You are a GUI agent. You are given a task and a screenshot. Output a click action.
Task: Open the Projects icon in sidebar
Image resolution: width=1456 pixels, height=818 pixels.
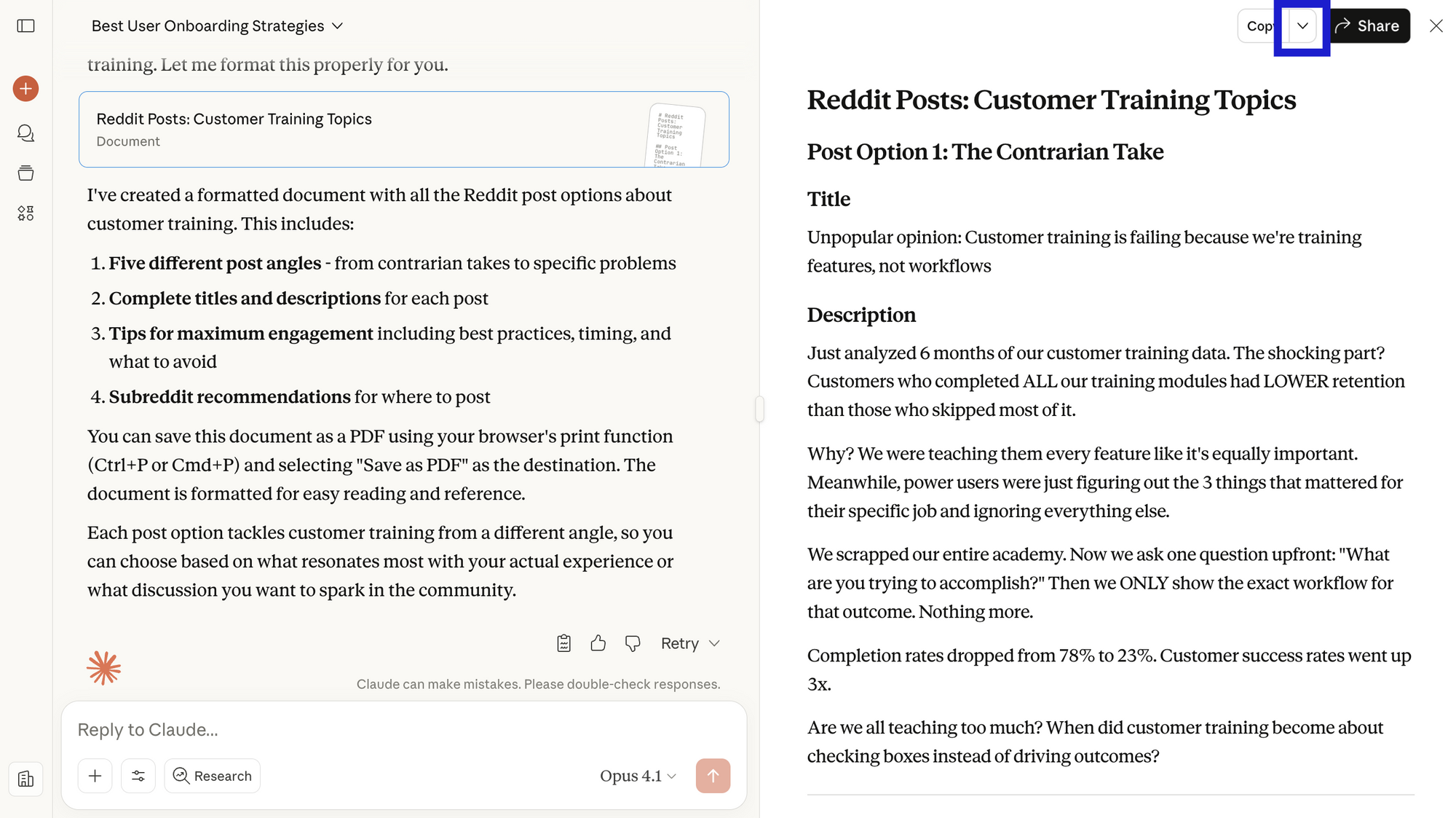[x=26, y=173]
